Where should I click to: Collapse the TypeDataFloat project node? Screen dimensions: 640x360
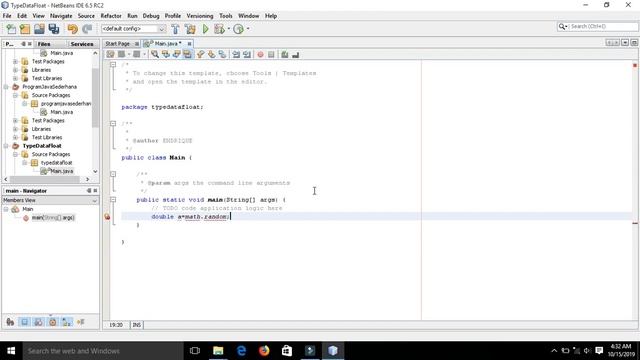click(6, 146)
